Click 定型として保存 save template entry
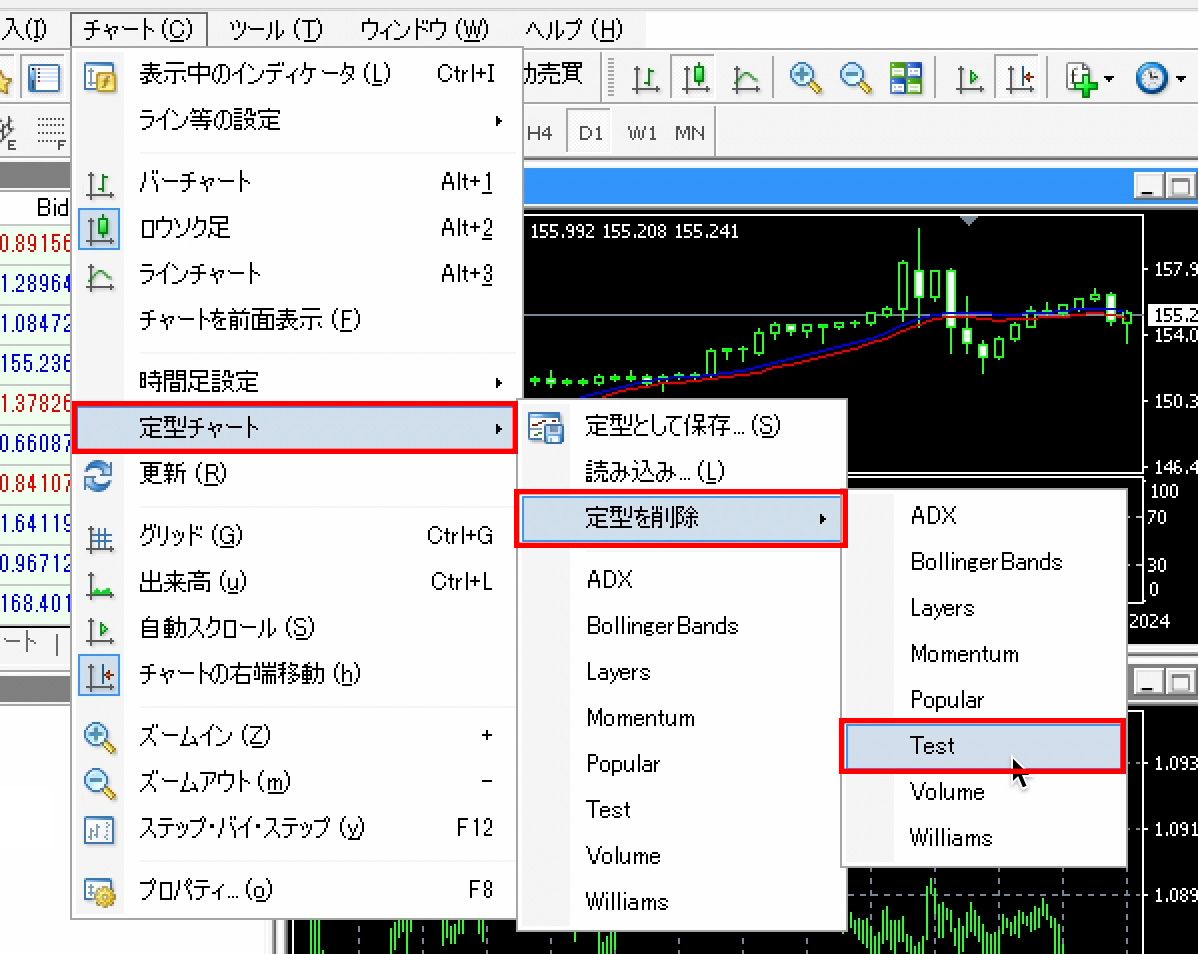Viewport: 1198px width, 954px height. [x=681, y=426]
